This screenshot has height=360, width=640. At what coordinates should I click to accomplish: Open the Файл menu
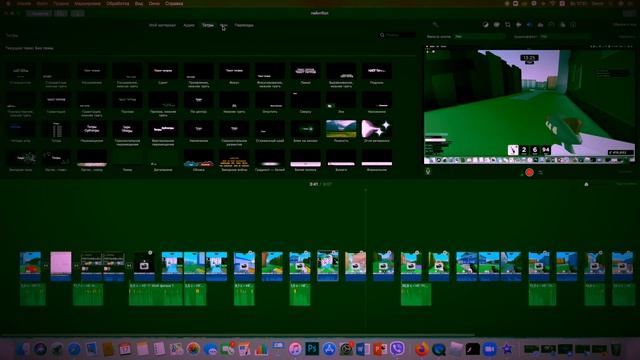pyautogui.click(x=42, y=3)
